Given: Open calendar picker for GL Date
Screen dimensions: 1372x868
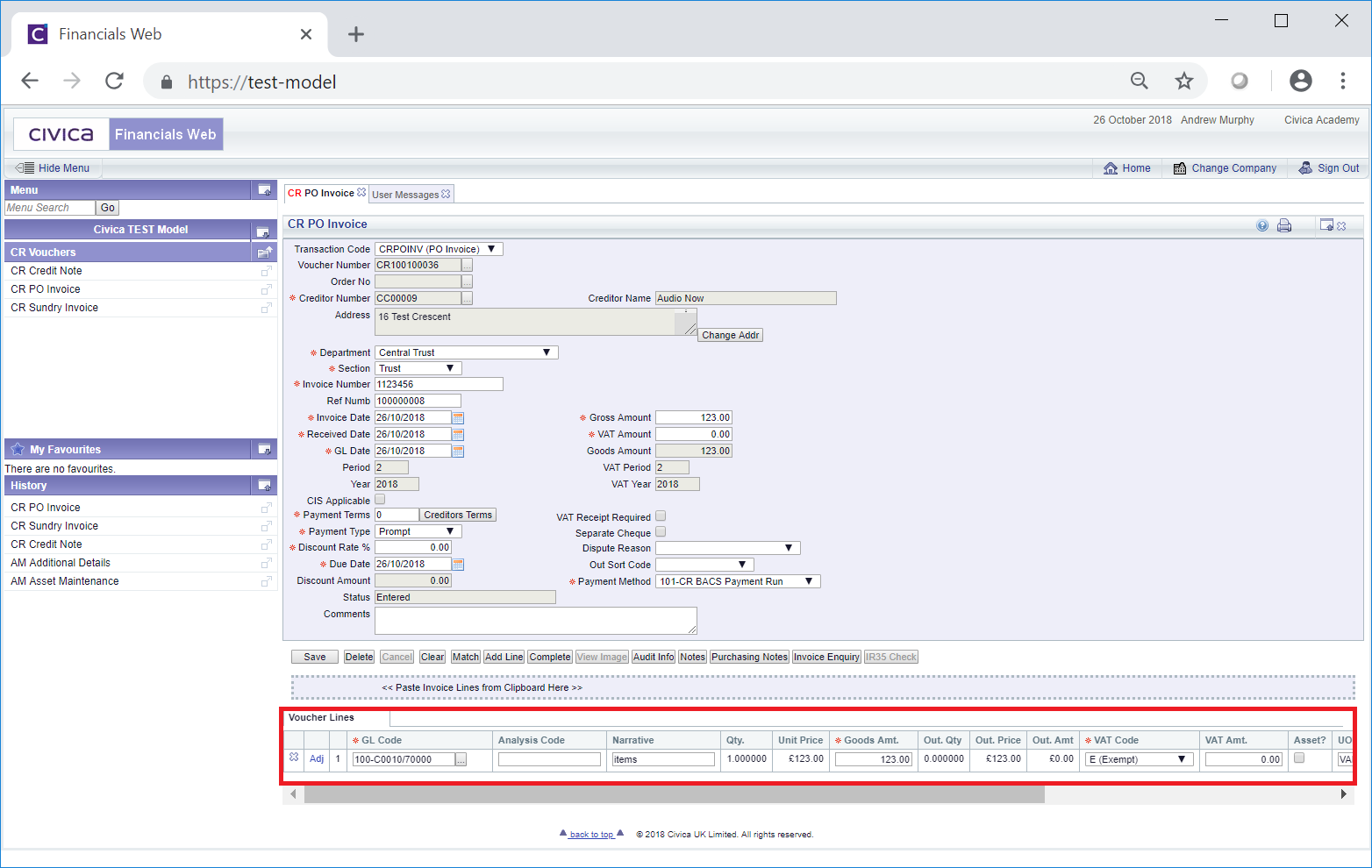Looking at the screenshot, I should point(458,452).
